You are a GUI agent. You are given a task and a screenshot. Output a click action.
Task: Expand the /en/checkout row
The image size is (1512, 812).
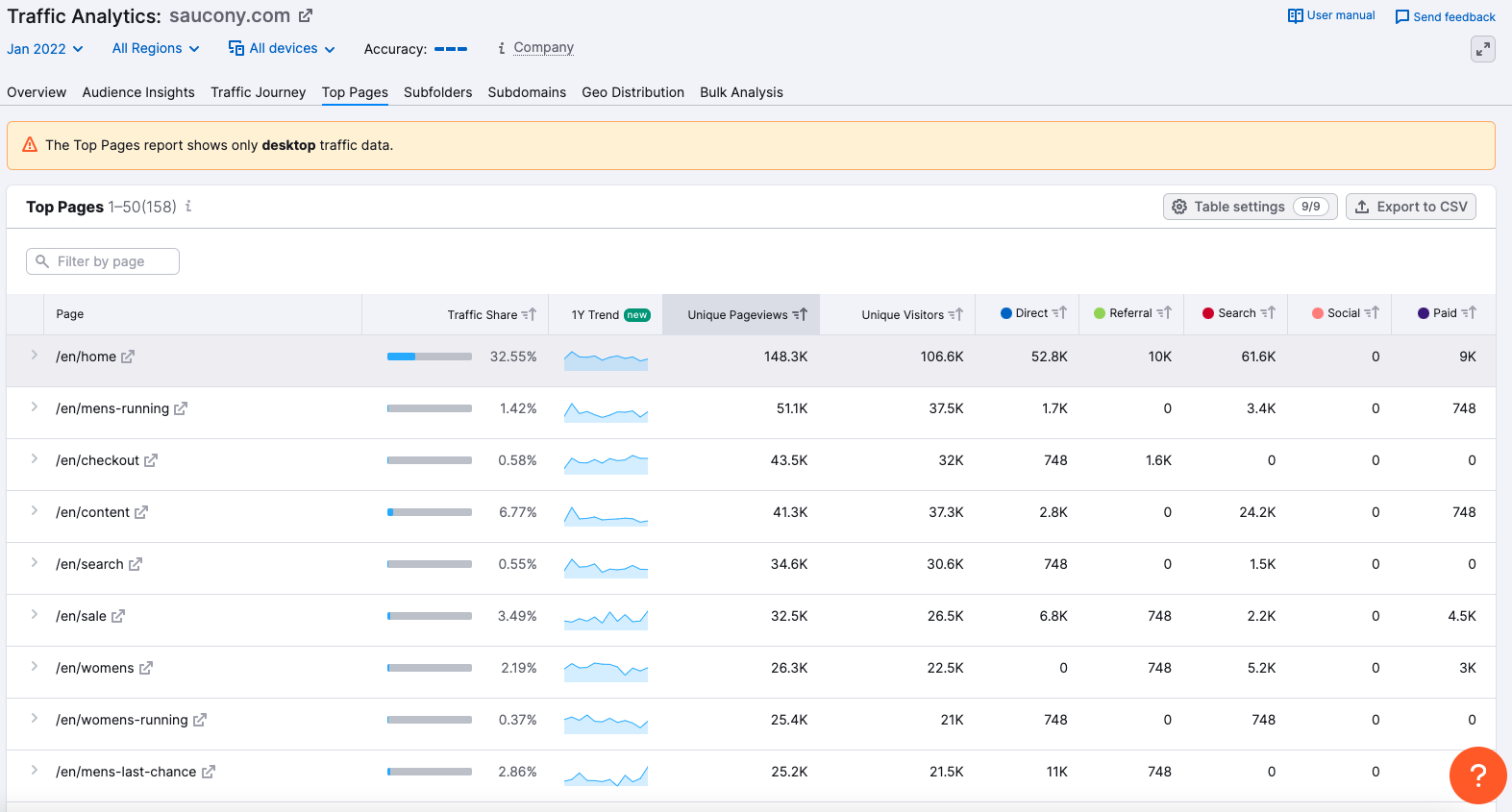pyautogui.click(x=35, y=459)
